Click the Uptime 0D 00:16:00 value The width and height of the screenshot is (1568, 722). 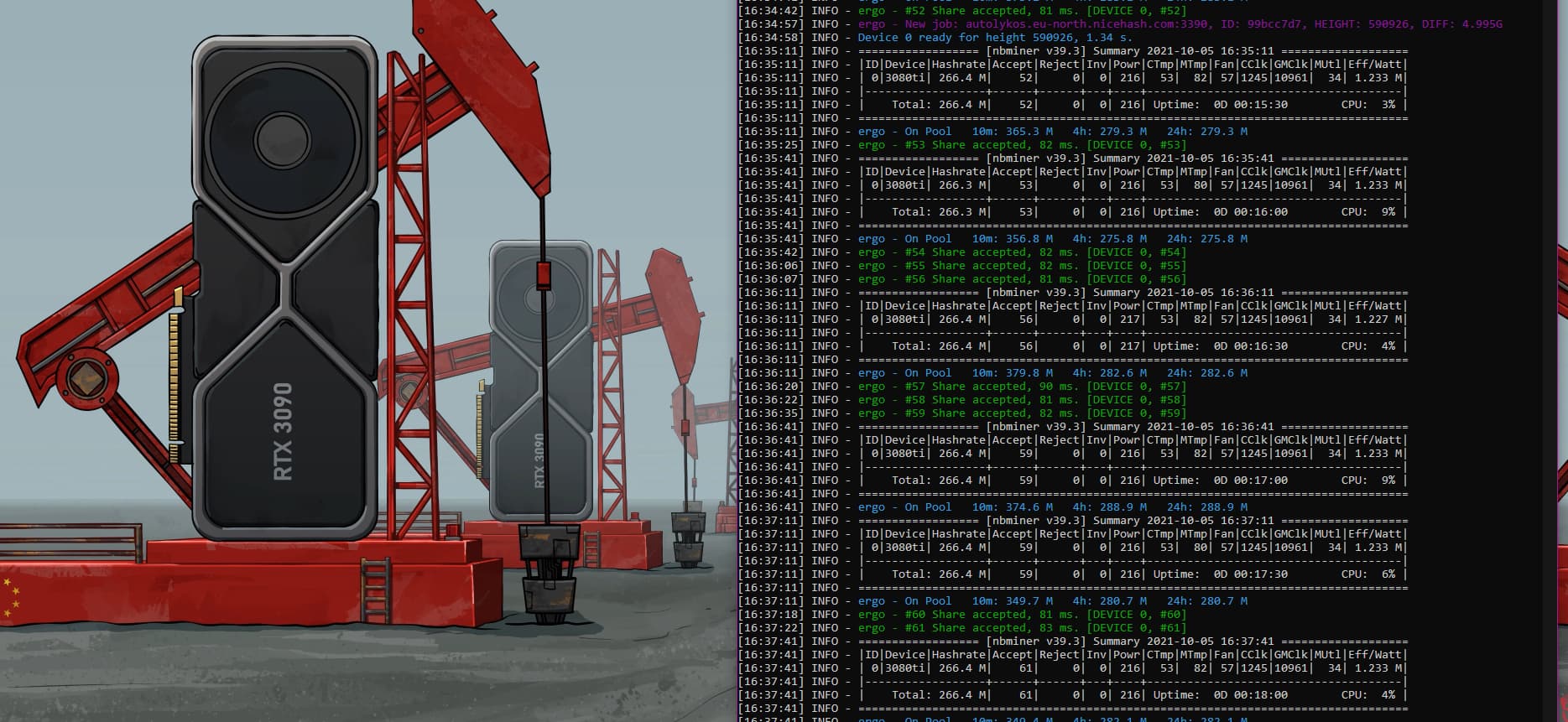tap(1221, 212)
